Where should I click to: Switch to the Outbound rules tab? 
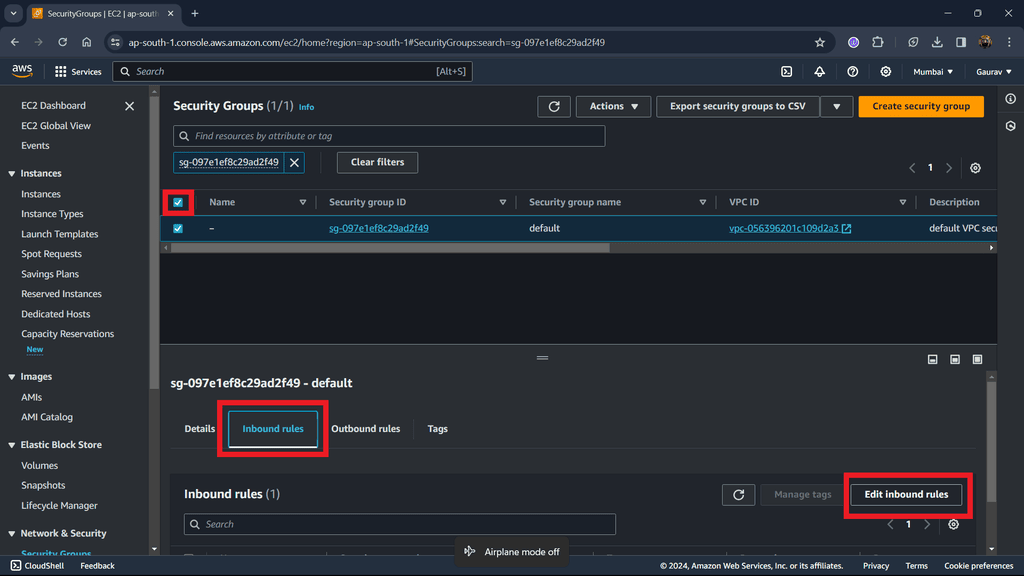(x=366, y=429)
